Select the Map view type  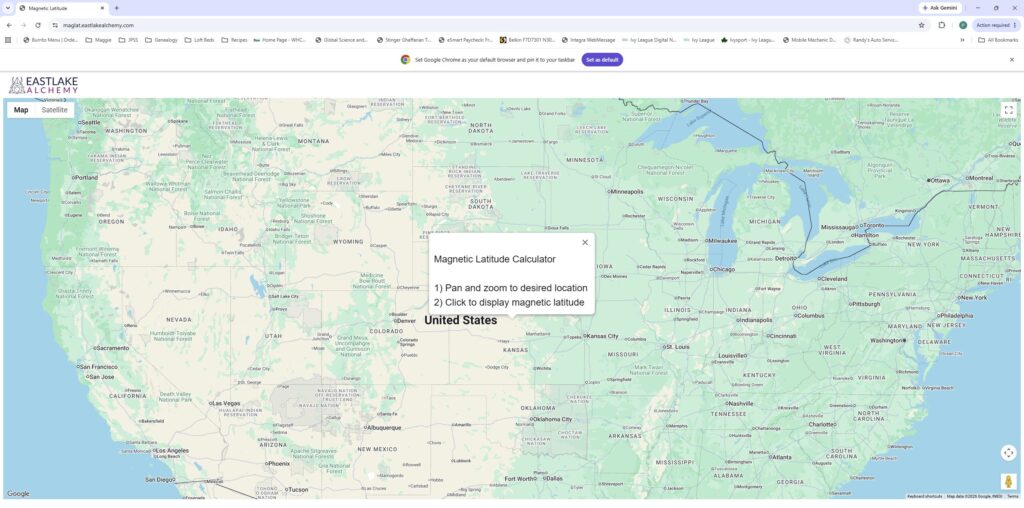(21, 110)
